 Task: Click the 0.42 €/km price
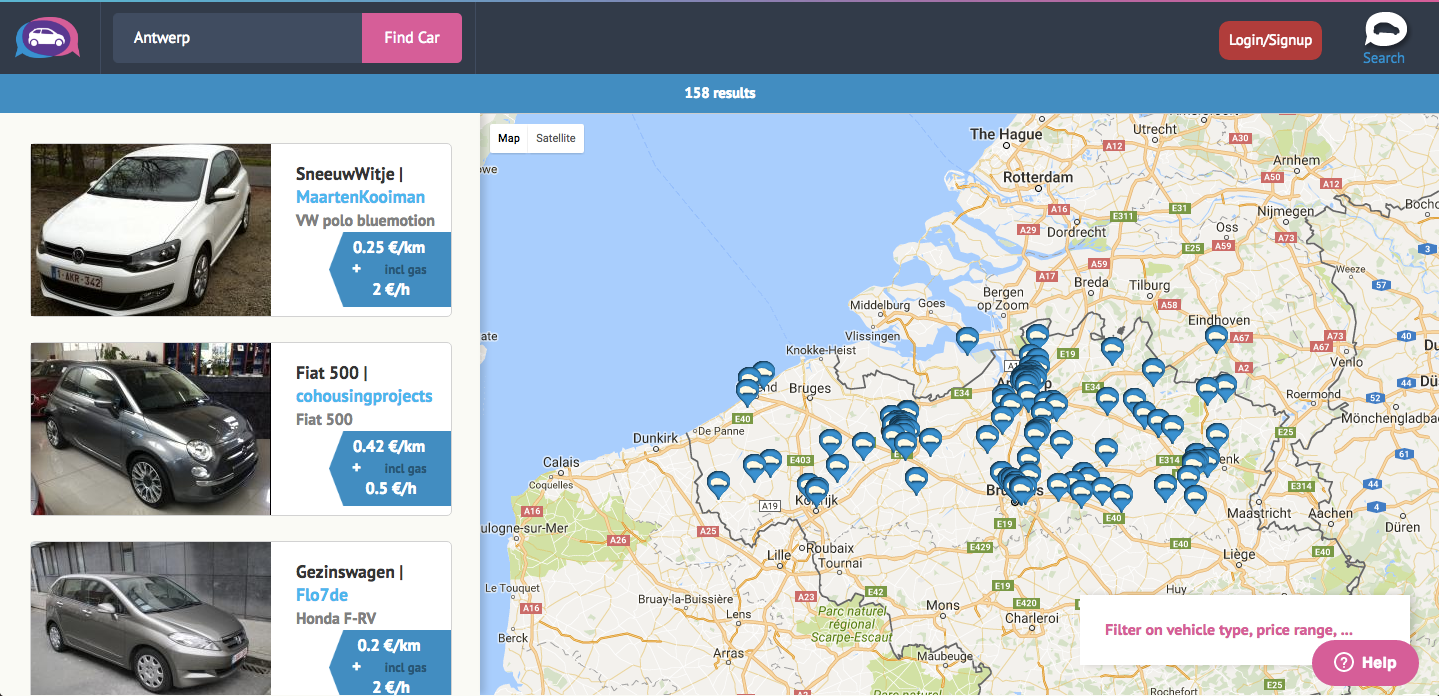[389, 447]
